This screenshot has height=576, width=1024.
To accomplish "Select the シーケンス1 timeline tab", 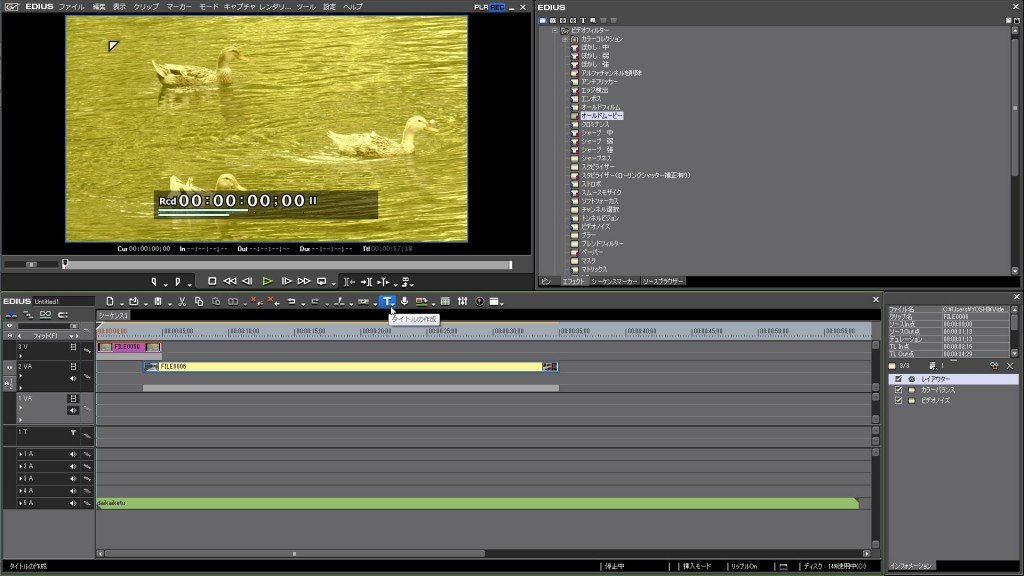I will [114, 315].
